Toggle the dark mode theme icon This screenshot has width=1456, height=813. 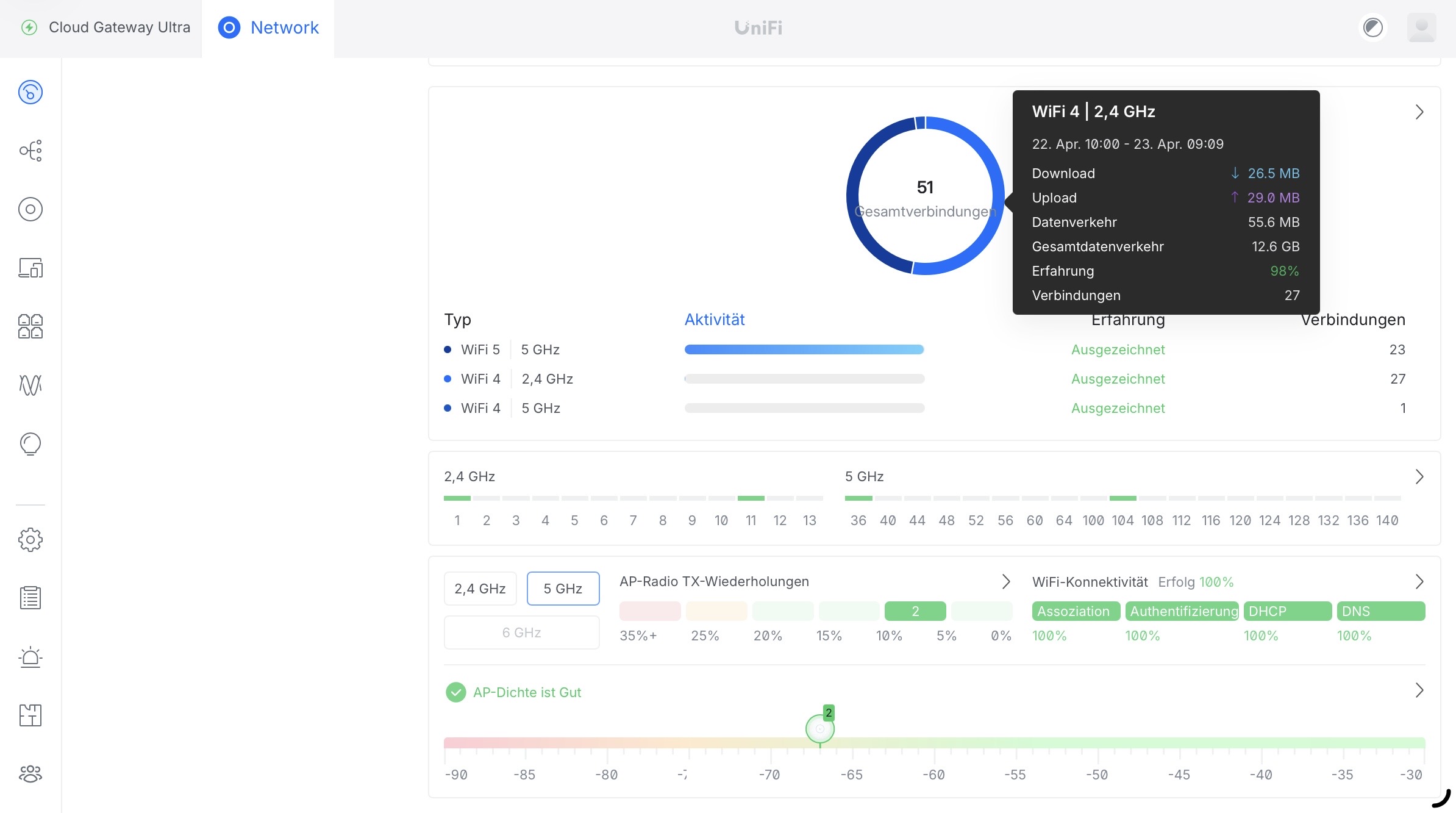[x=1372, y=27]
